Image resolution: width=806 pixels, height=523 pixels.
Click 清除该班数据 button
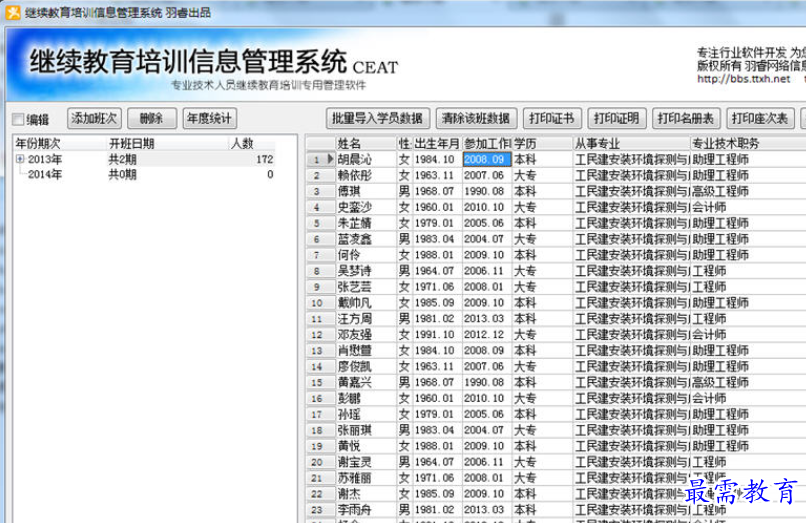(475, 119)
